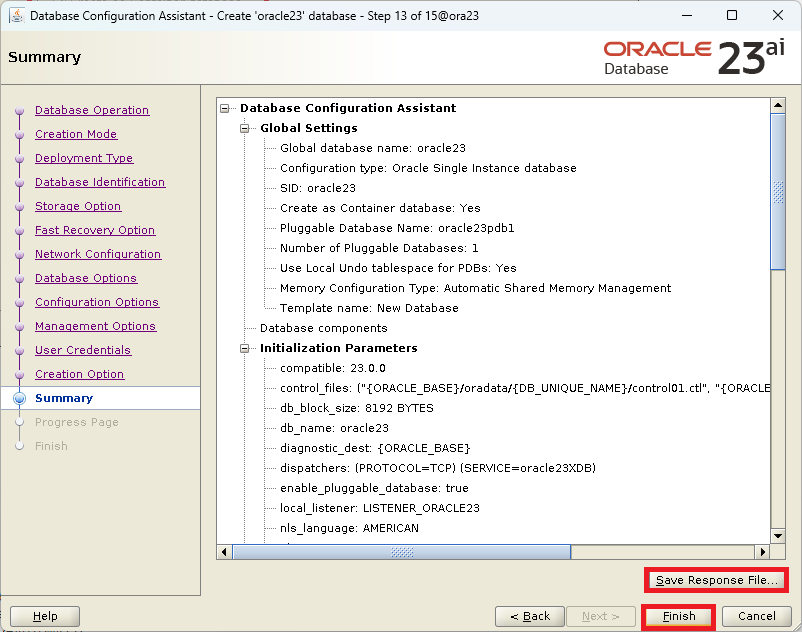Select 'Global database name: oracle23' row

tap(373, 148)
